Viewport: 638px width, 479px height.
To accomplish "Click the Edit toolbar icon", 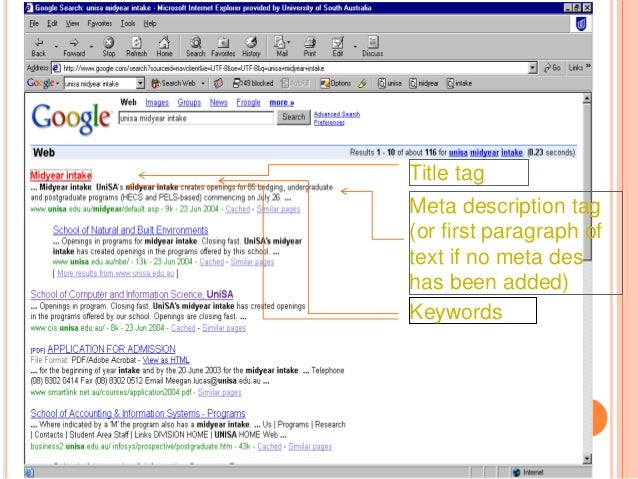I will [337, 47].
